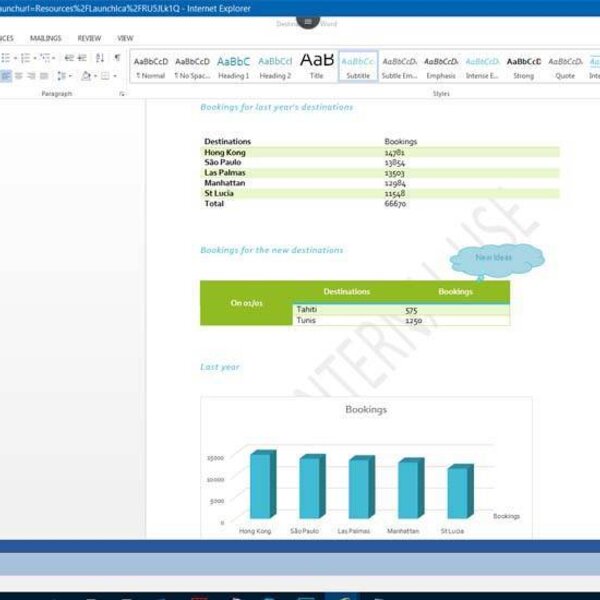
Task: Click the 'Manhattan' table cell
Action: click(x=224, y=183)
